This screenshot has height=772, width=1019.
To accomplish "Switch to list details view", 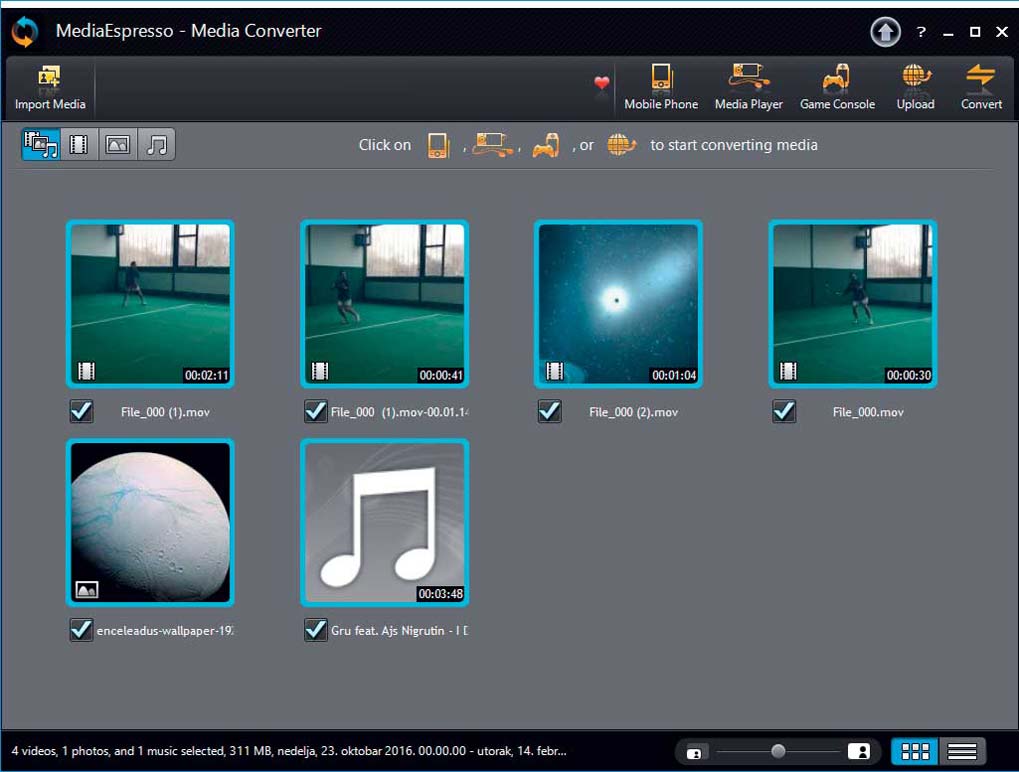I will coord(962,752).
